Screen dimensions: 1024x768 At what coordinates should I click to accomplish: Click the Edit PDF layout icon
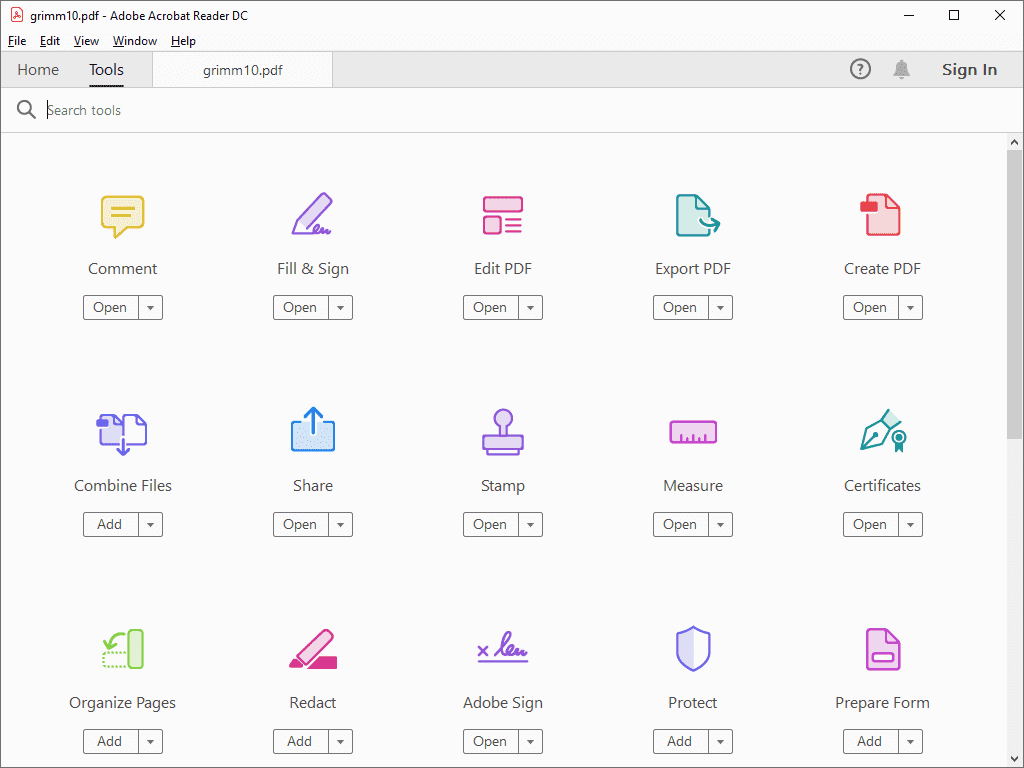click(503, 216)
